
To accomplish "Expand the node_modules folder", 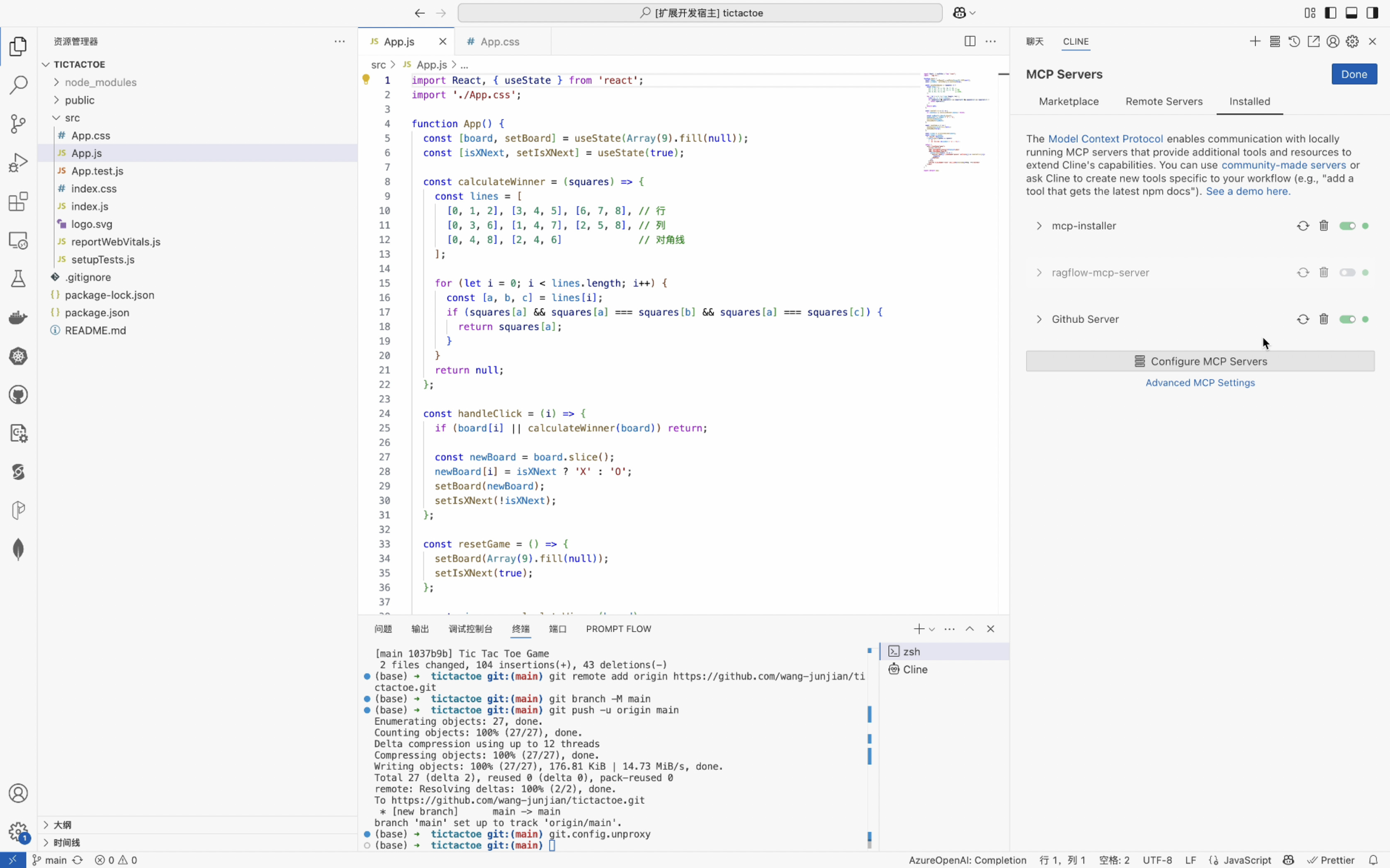I will tap(100, 82).
